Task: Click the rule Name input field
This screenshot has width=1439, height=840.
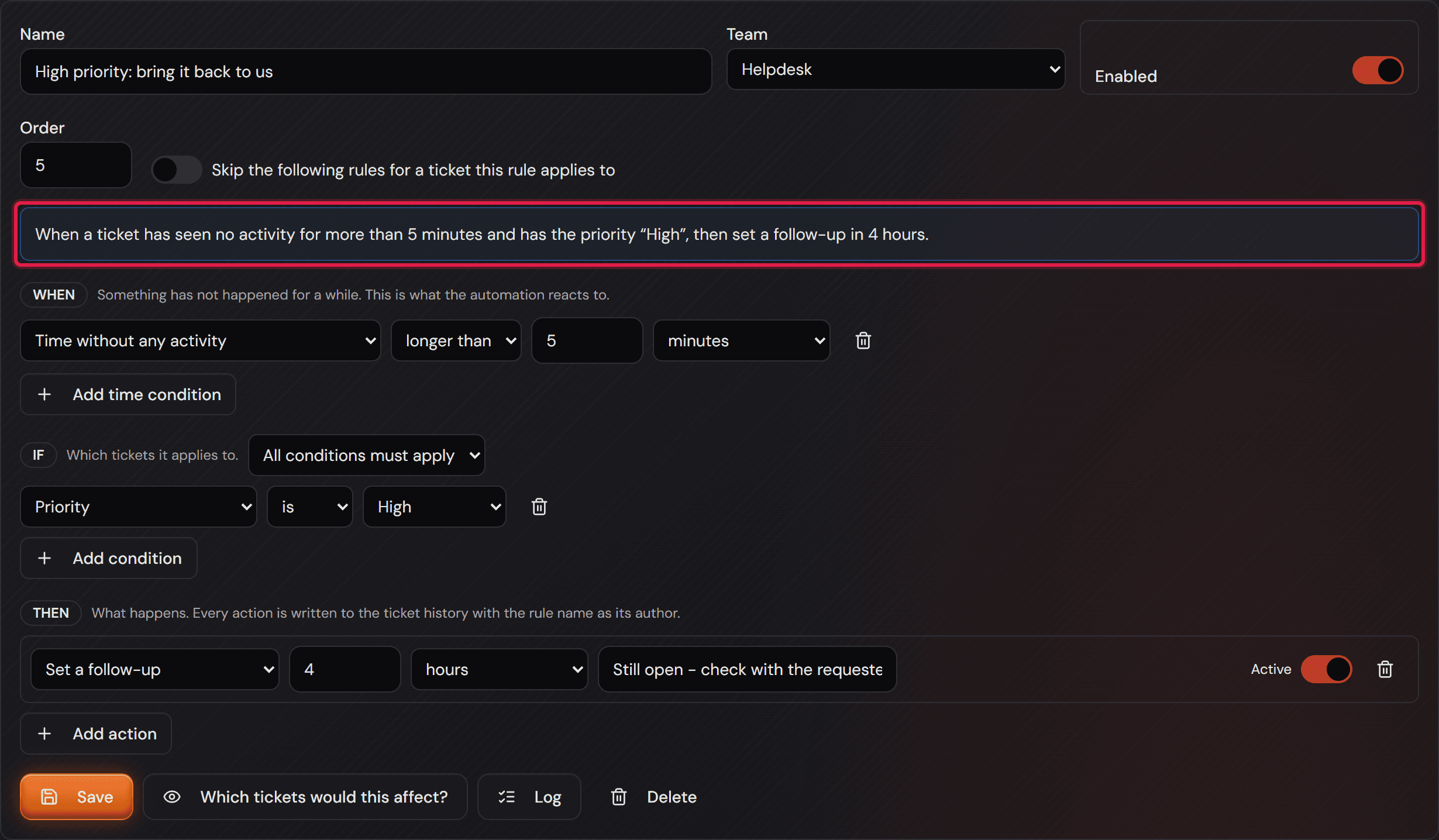Action: [366, 71]
